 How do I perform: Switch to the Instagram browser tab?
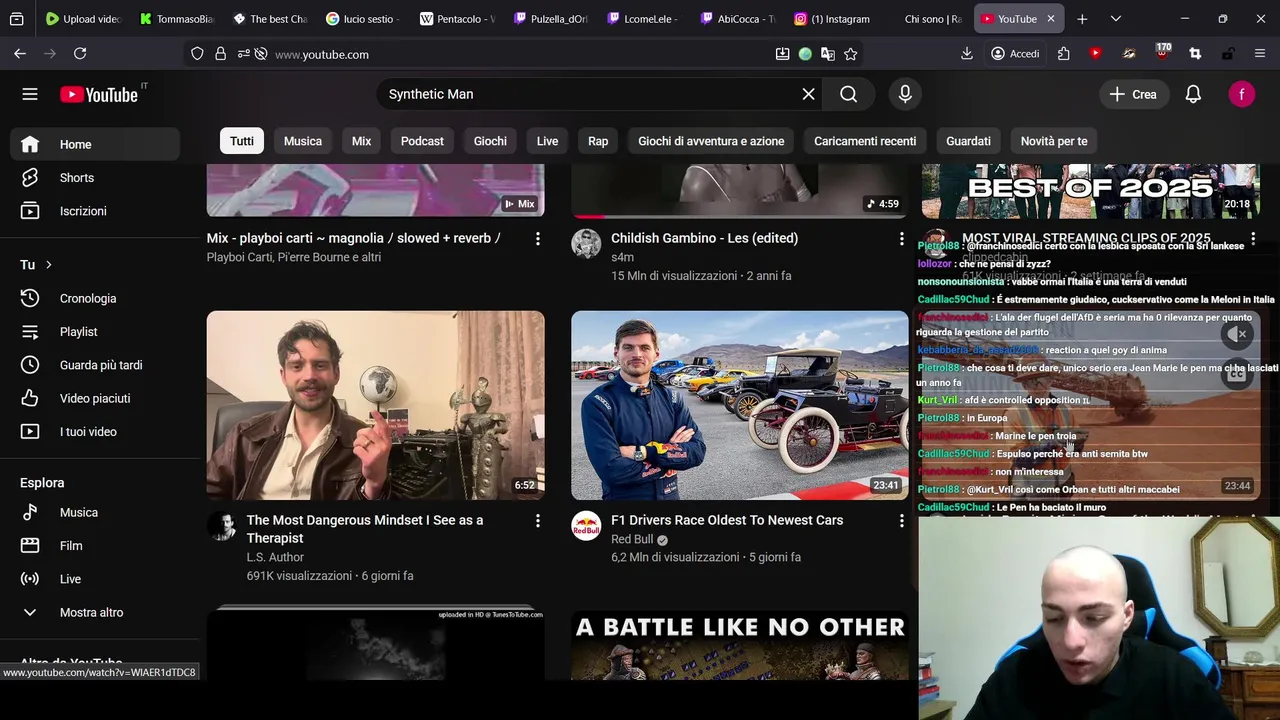pos(833,19)
